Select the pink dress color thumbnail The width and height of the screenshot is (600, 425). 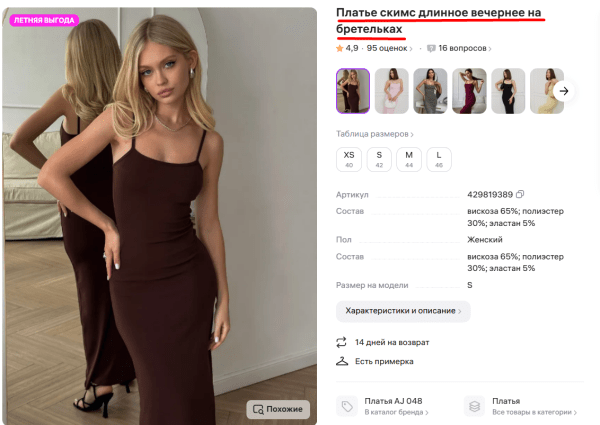(x=391, y=91)
